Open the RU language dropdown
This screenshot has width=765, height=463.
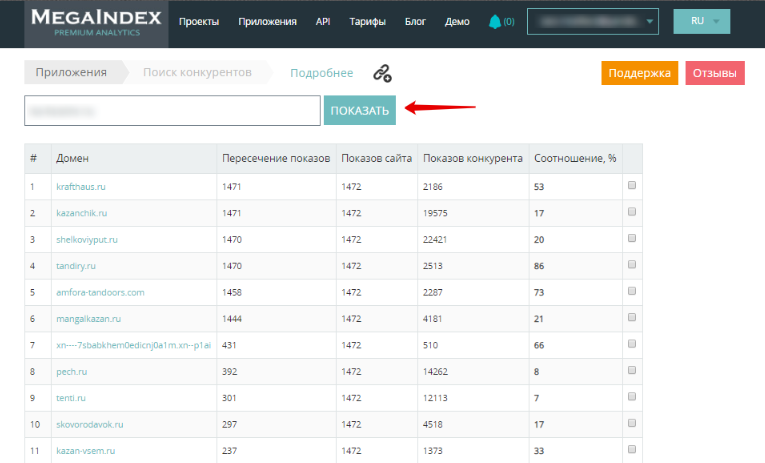[702, 21]
